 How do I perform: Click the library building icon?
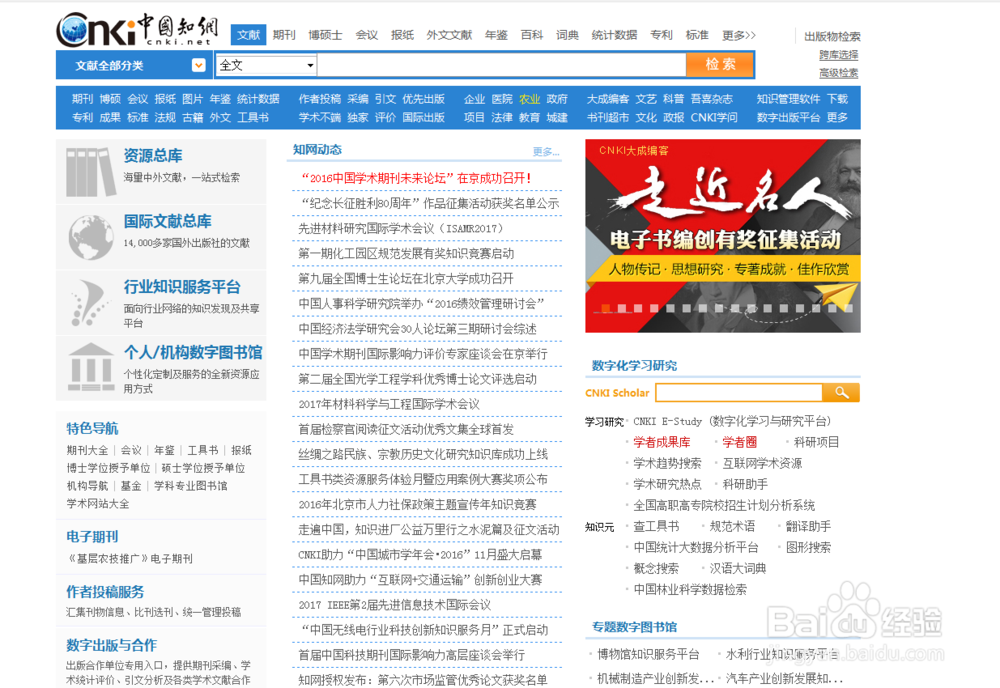coord(91,367)
